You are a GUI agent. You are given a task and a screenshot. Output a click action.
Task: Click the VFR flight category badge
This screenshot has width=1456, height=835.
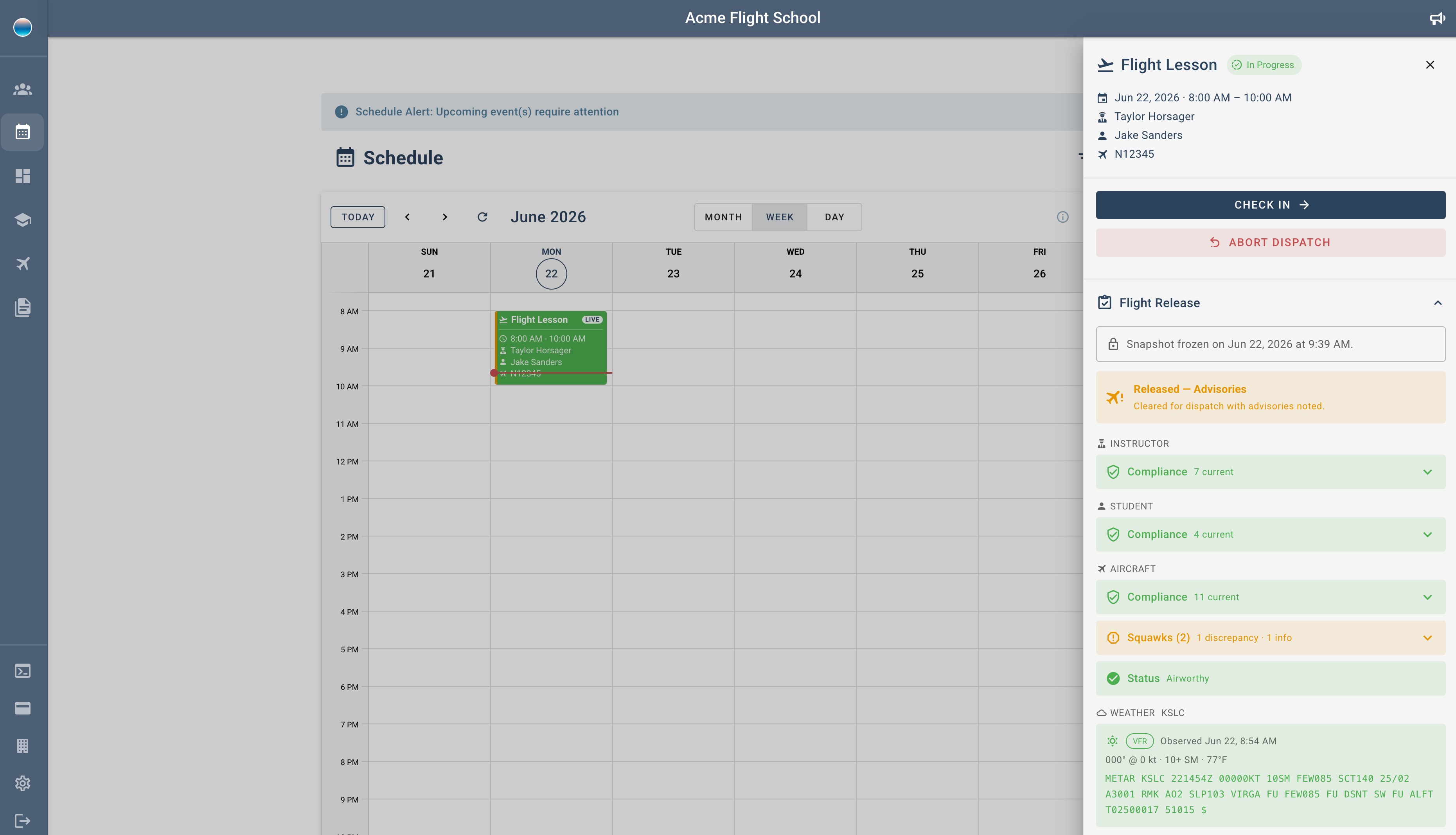point(1139,741)
